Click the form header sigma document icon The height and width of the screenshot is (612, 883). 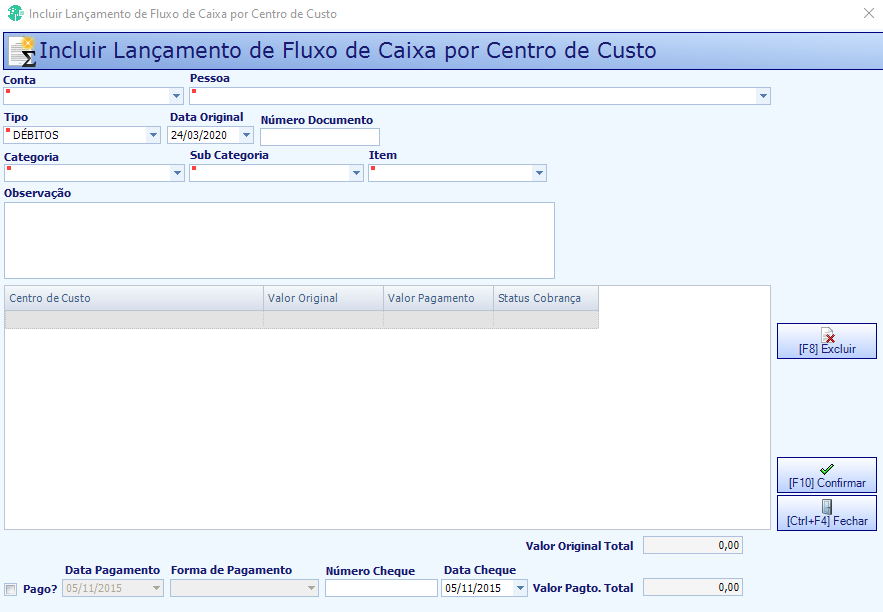23,51
